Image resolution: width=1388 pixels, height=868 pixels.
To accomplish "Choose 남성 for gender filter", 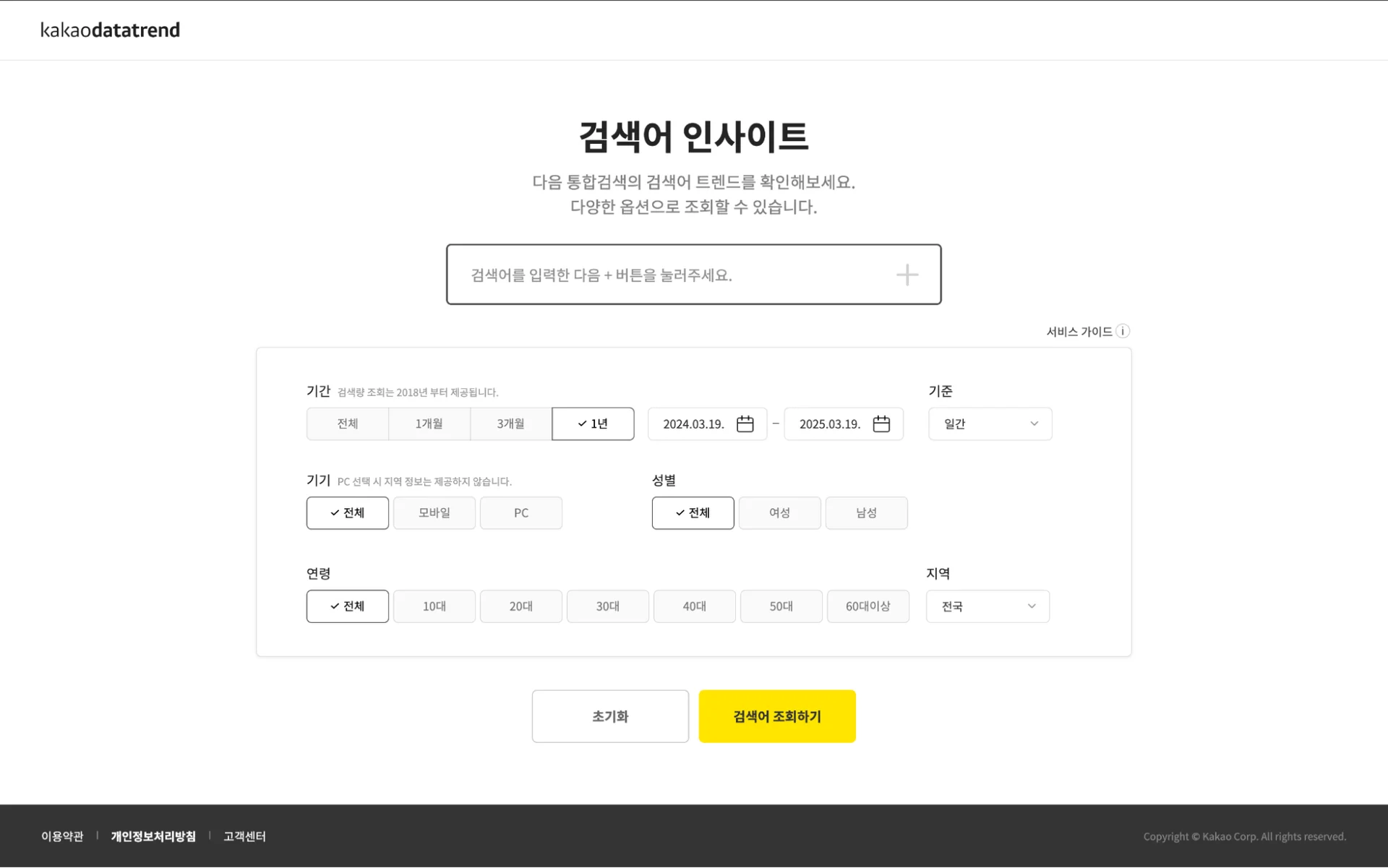I will (x=866, y=512).
